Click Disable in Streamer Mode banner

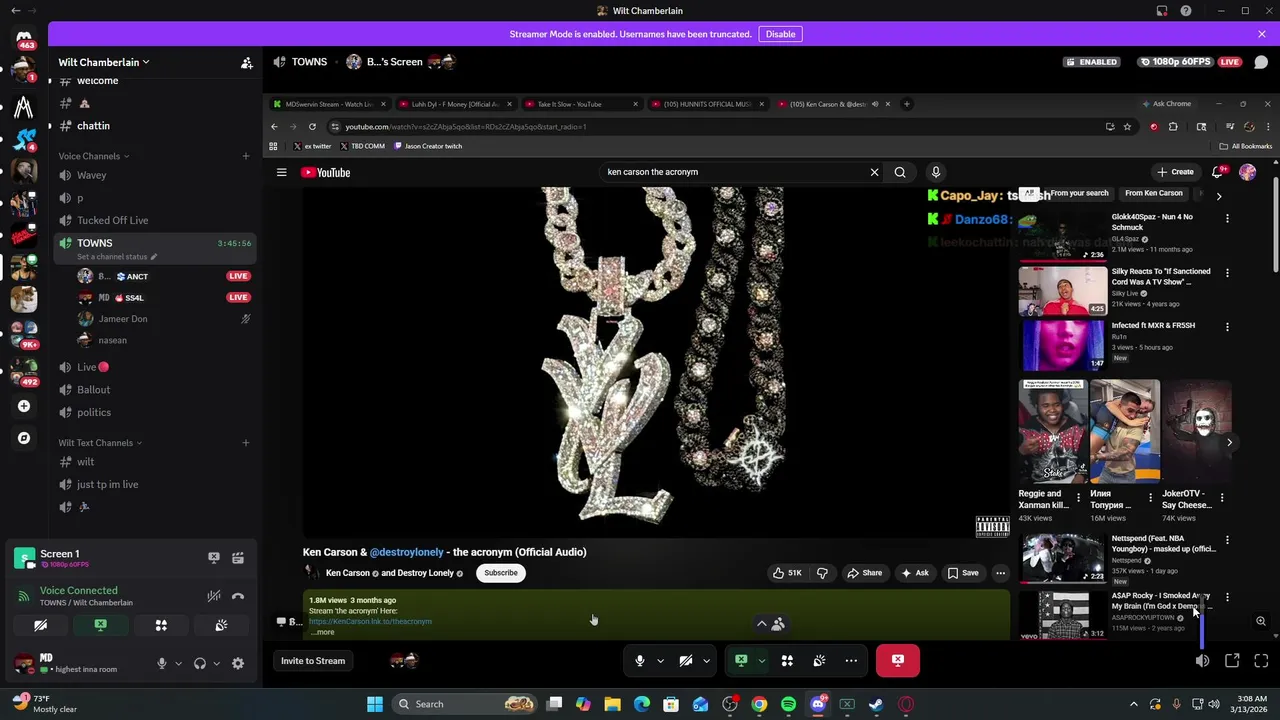coord(780,34)
